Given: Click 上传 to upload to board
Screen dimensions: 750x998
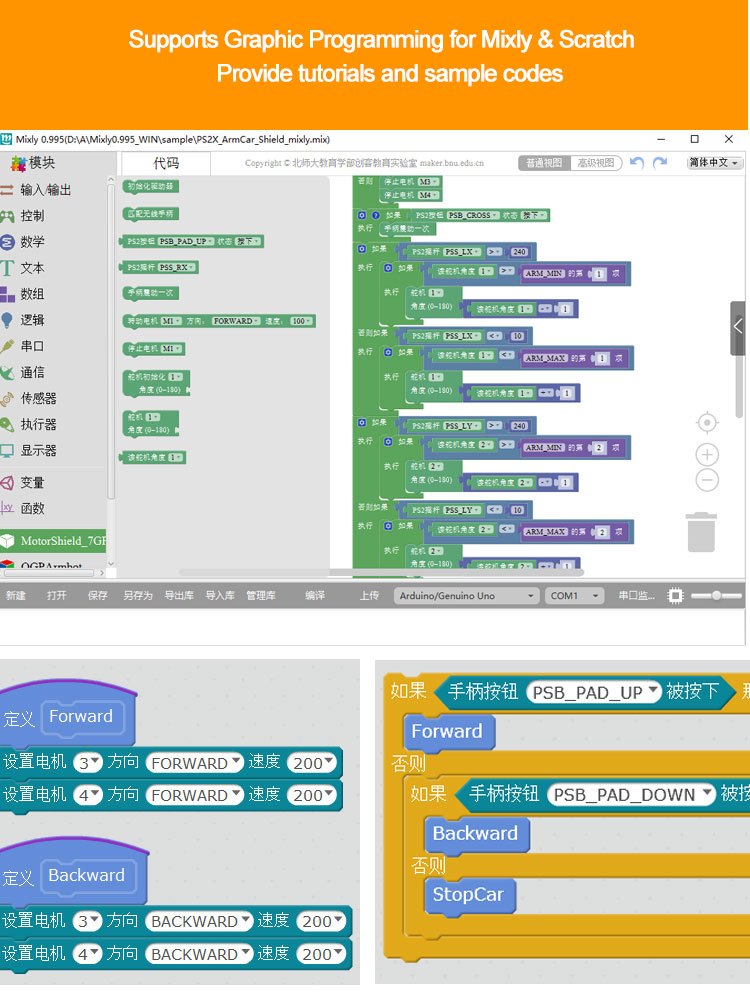Looking at the screenshot, I should click(x=369, y=596).
